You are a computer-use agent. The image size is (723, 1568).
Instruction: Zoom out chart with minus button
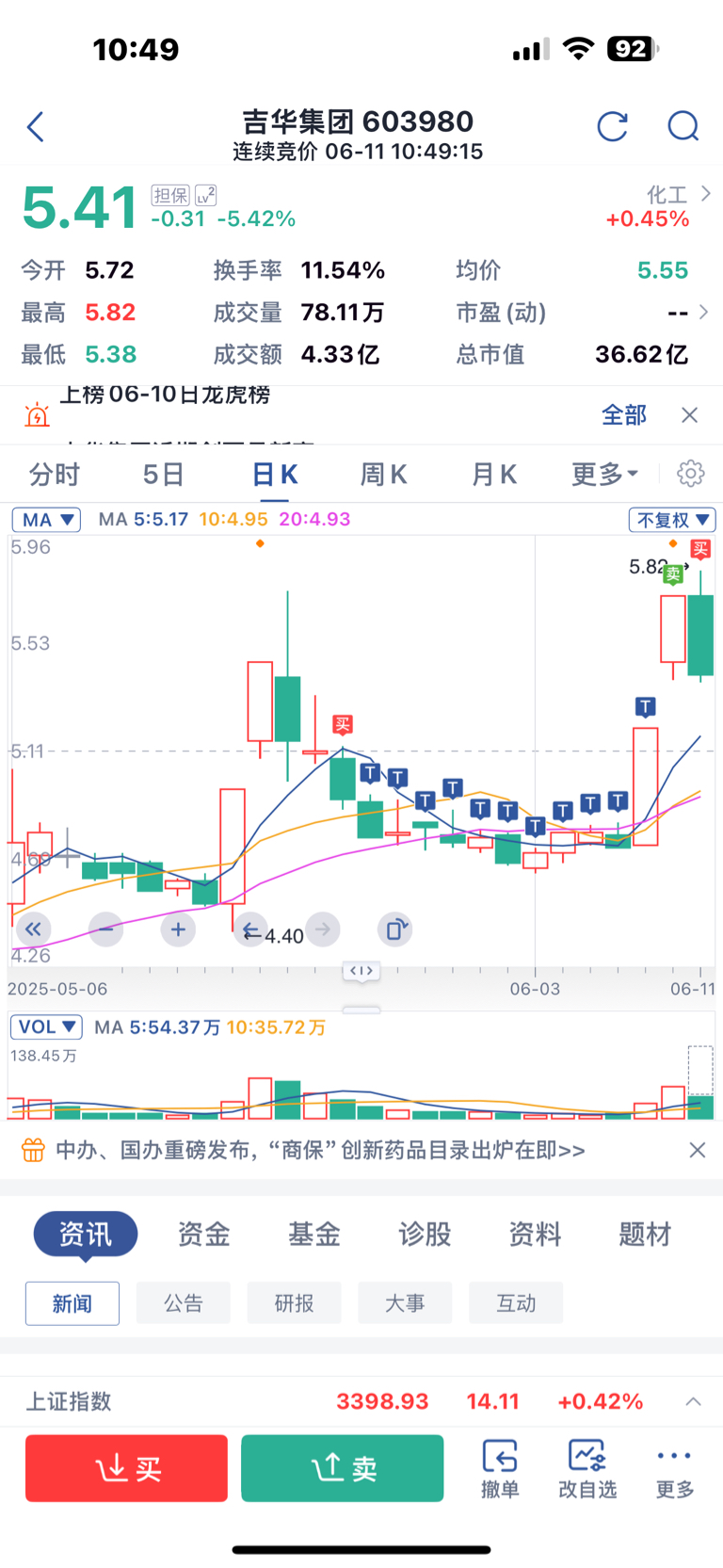point(105,929)
